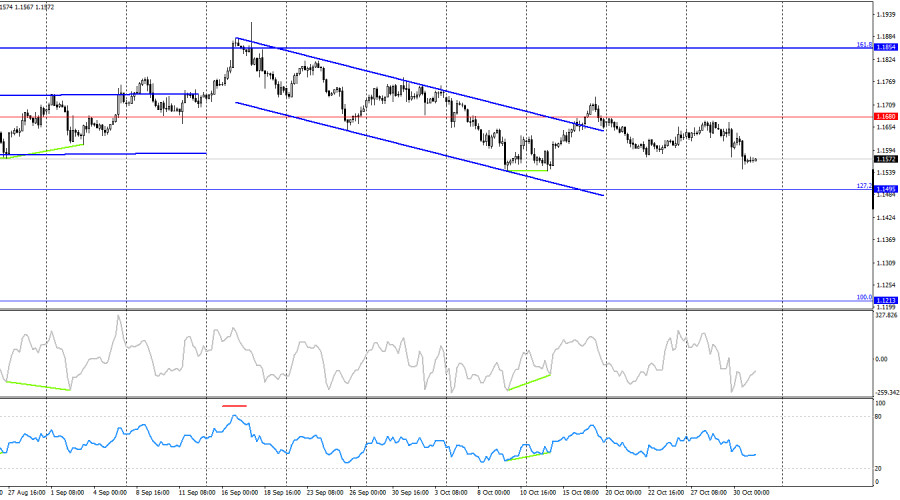Click the current price 1.1572 label
The width and height of the screenshot is (900, 500).
pos(885,159)
